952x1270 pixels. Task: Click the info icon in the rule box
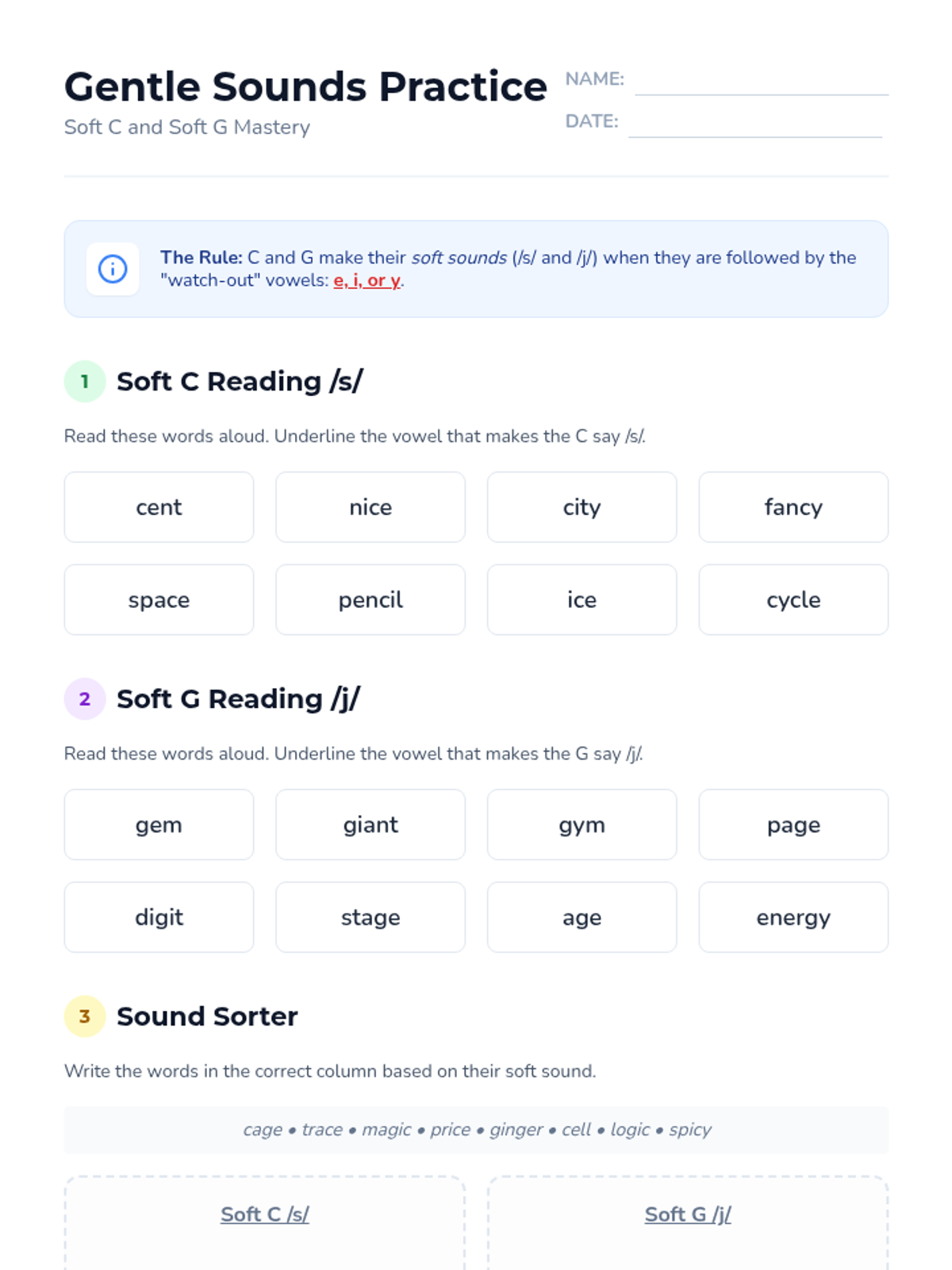113,269
